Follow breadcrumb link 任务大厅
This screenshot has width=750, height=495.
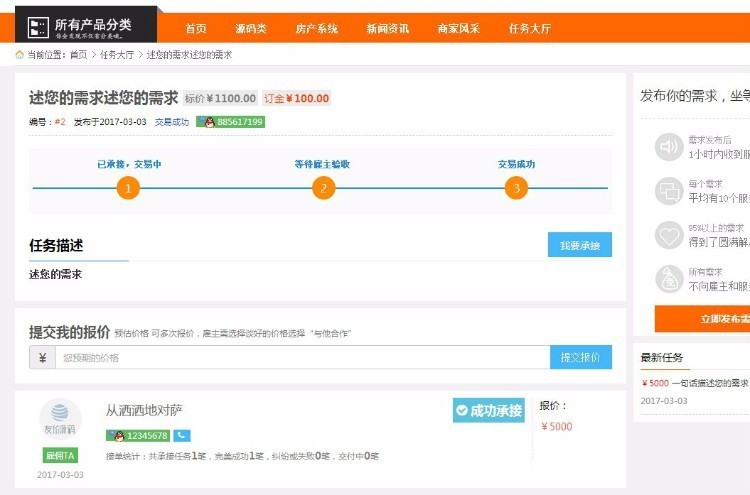(117, 55)
